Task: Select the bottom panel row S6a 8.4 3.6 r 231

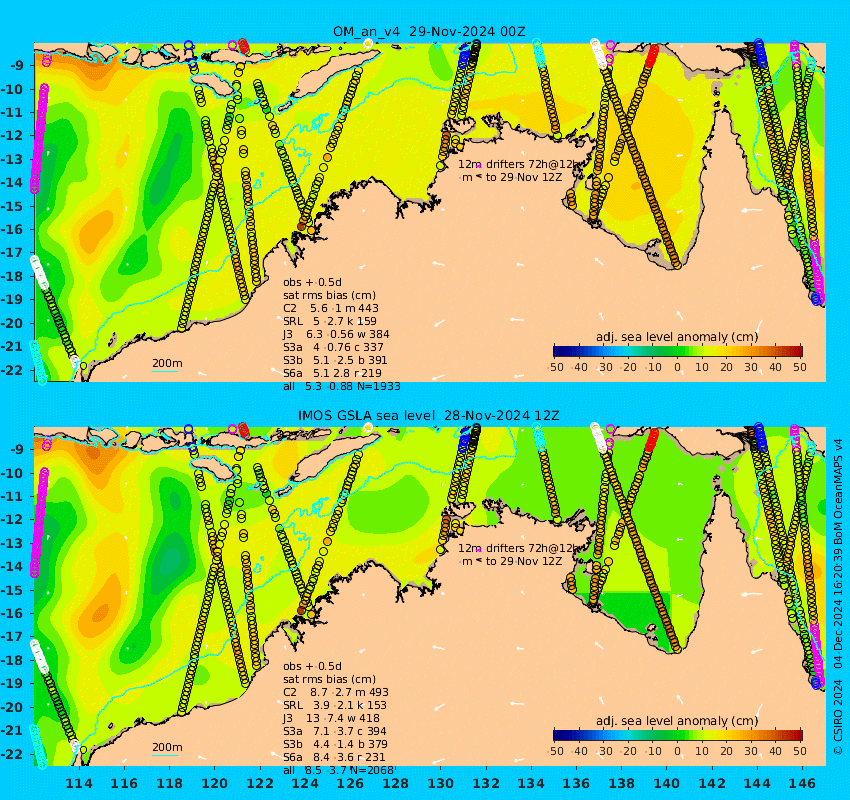Action: click(x=334, y=757)
